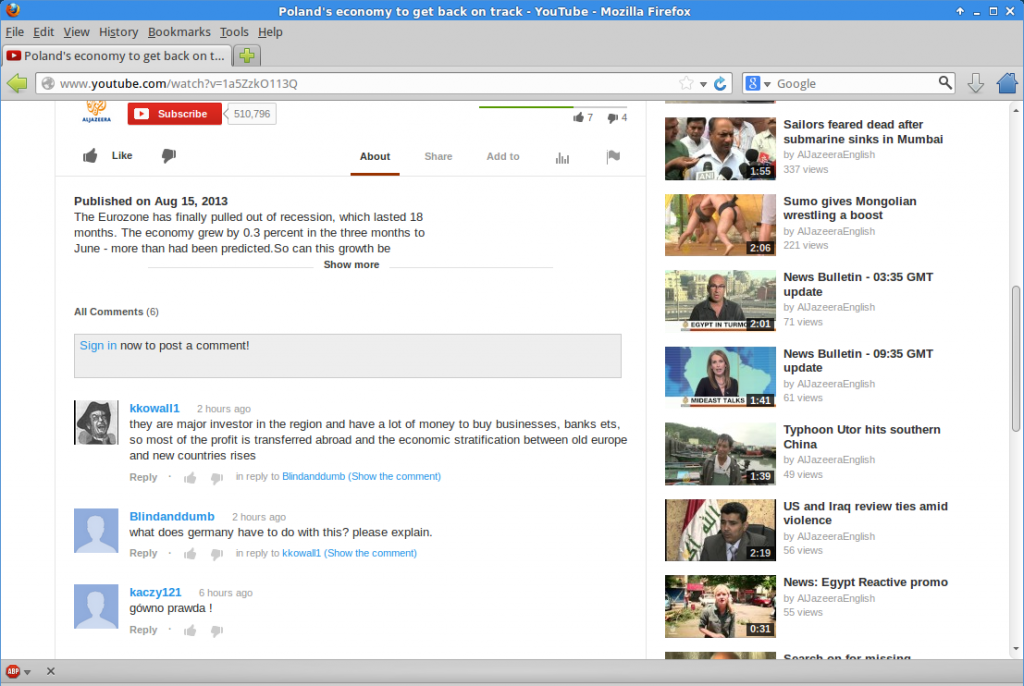Open the video statistics bar-chart icon

(562, 157)
